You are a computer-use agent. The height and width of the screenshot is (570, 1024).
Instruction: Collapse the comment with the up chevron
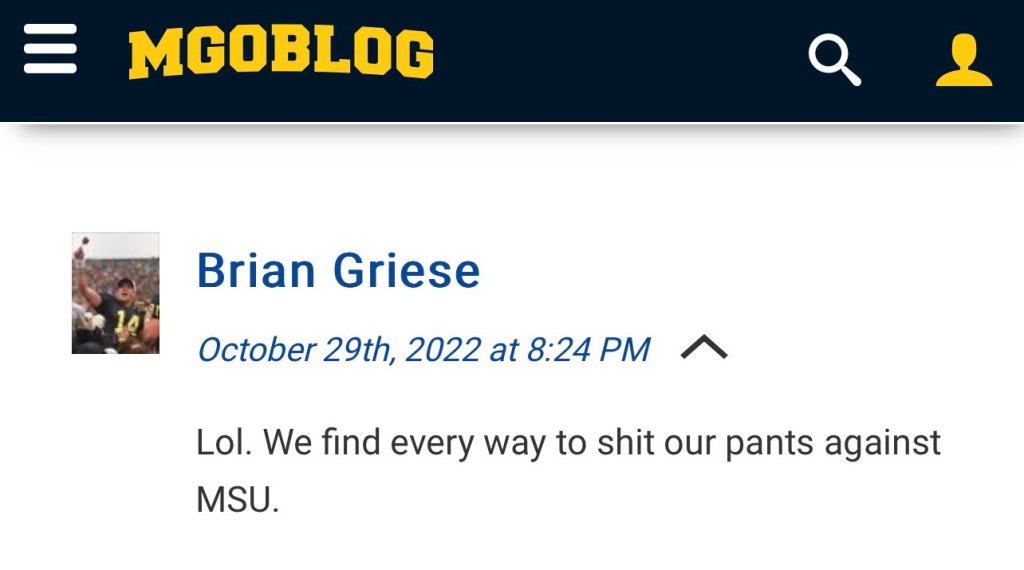tap(703, 348)
